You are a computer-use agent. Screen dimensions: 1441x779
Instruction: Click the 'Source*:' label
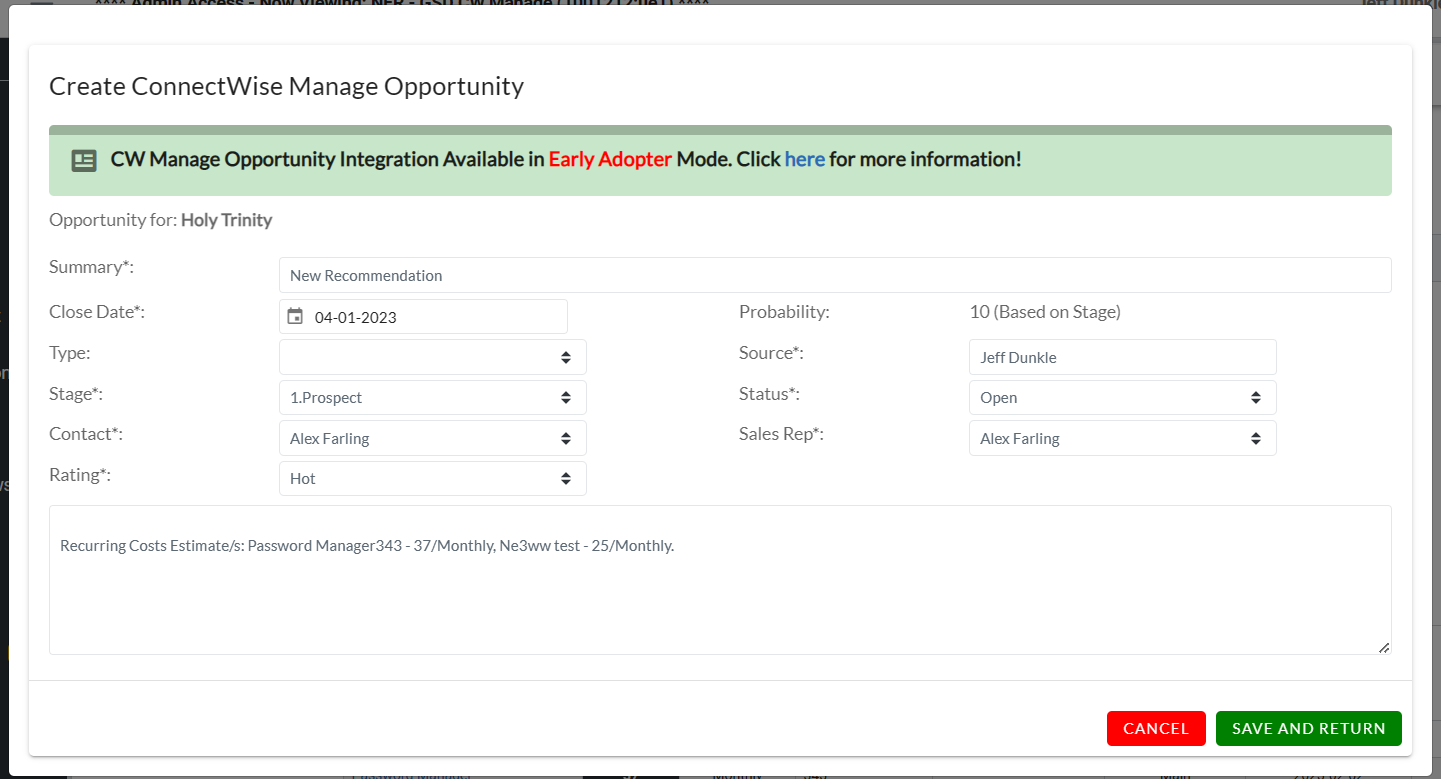771,353
